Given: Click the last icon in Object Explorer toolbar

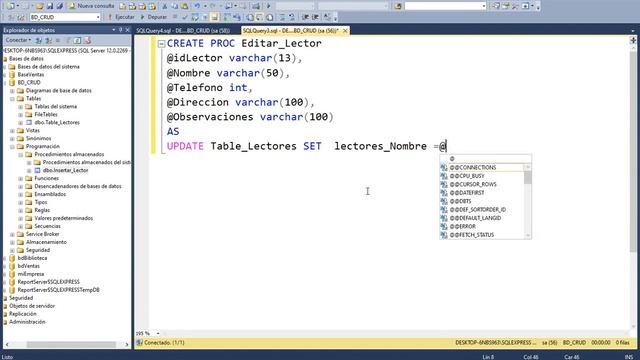Looking at the screenshot, I should 87,40.
